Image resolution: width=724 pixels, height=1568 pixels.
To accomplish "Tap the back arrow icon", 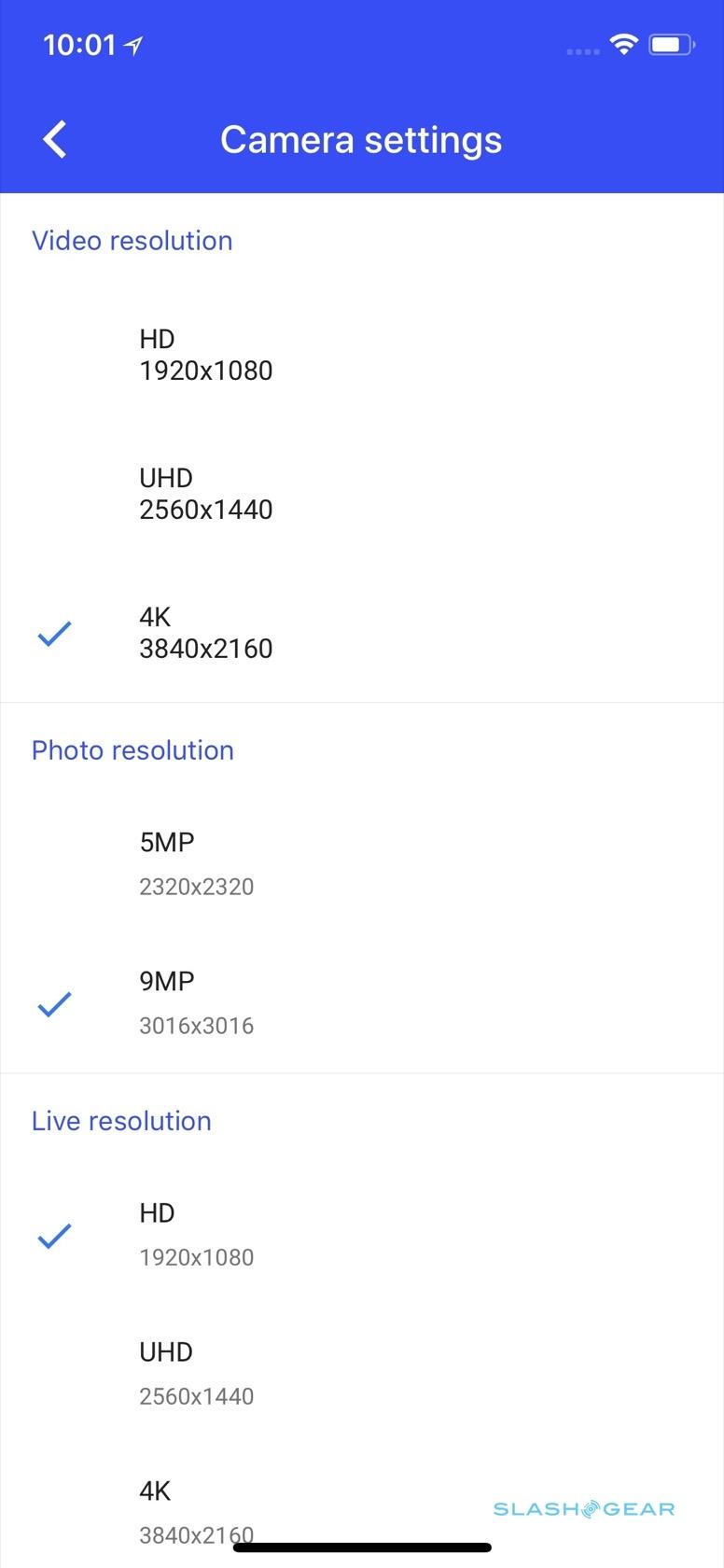I will tap(55, 140).
